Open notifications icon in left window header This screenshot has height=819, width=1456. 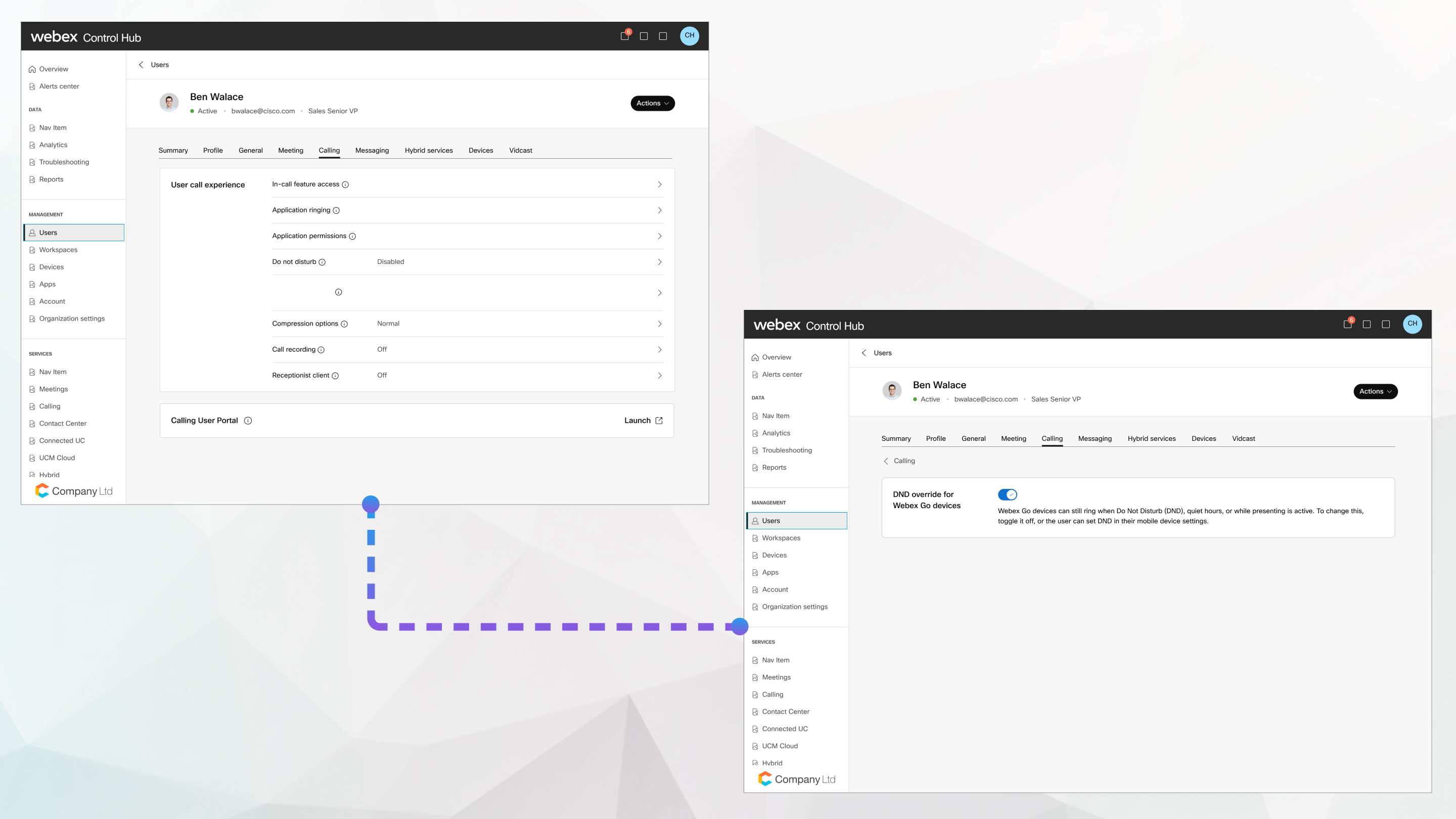coord(624,36)
